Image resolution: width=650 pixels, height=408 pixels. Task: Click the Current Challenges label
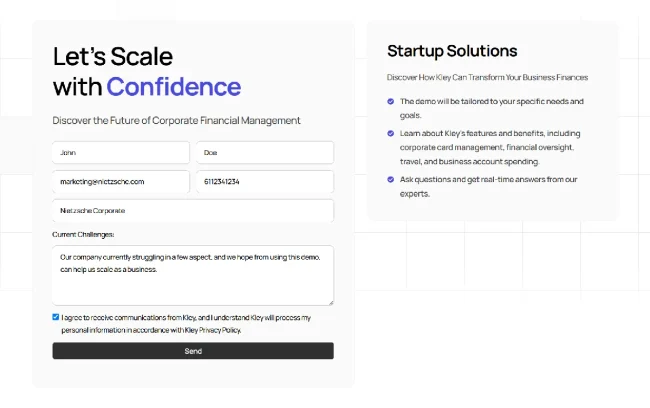83,234
